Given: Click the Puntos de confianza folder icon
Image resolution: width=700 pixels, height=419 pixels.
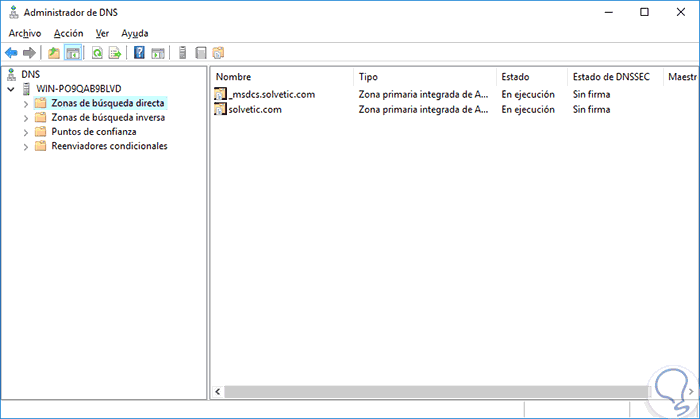Looking at the screenshot, I should (x=41, y=132).
